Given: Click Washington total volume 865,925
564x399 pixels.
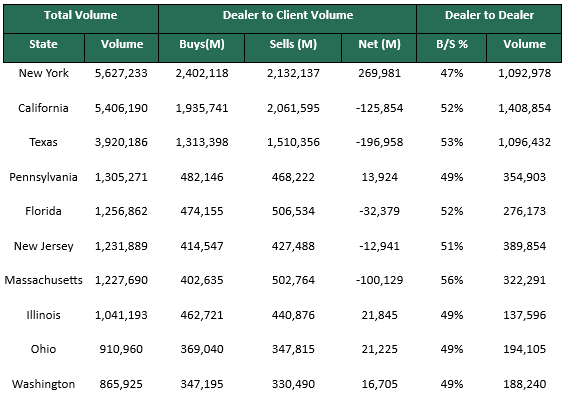Looking at the screenshot, I should coord(121,384).
